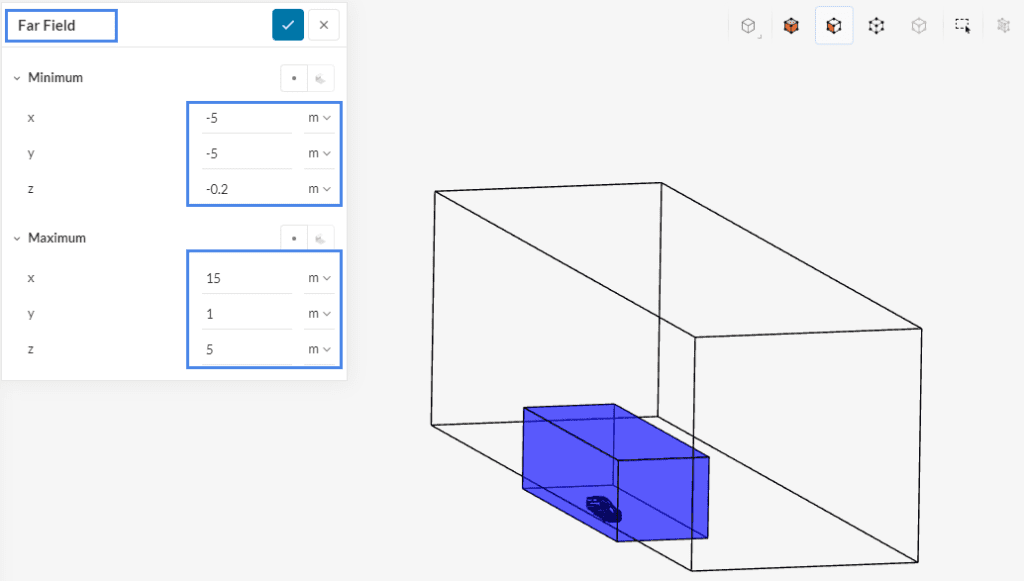Collapse the Minimum section
The width and height of the screenshot is (1024, 581).
point(17,77)
